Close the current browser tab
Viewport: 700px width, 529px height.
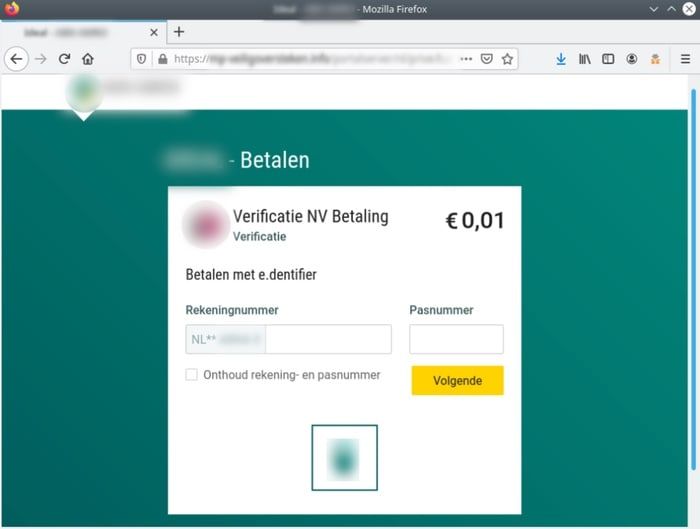[x=154, y=33]
